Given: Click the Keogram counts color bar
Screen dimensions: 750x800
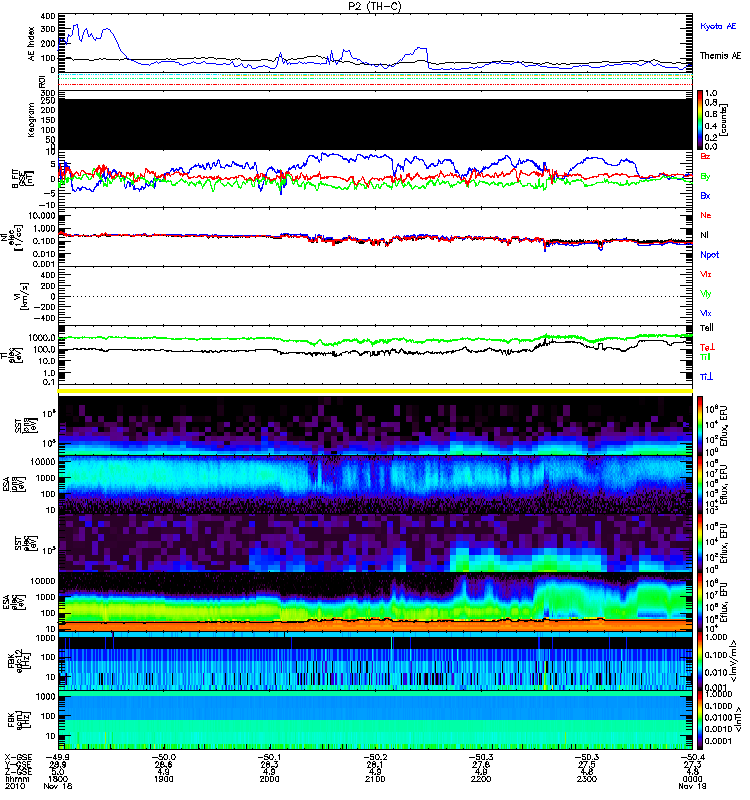Looking at the screenshot, I should coord(700,120).
